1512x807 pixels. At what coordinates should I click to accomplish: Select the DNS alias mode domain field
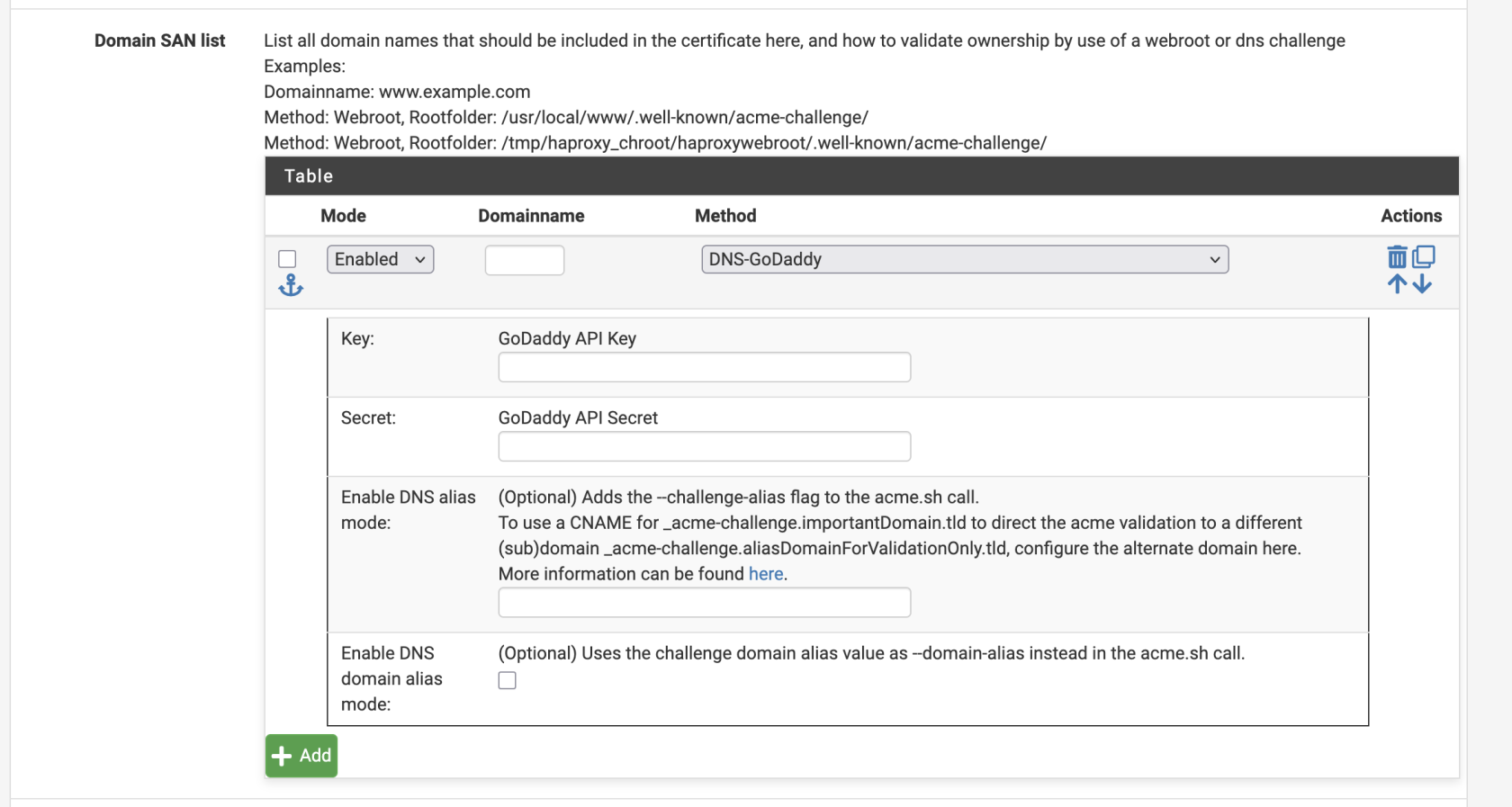click(x=704, y=603)
